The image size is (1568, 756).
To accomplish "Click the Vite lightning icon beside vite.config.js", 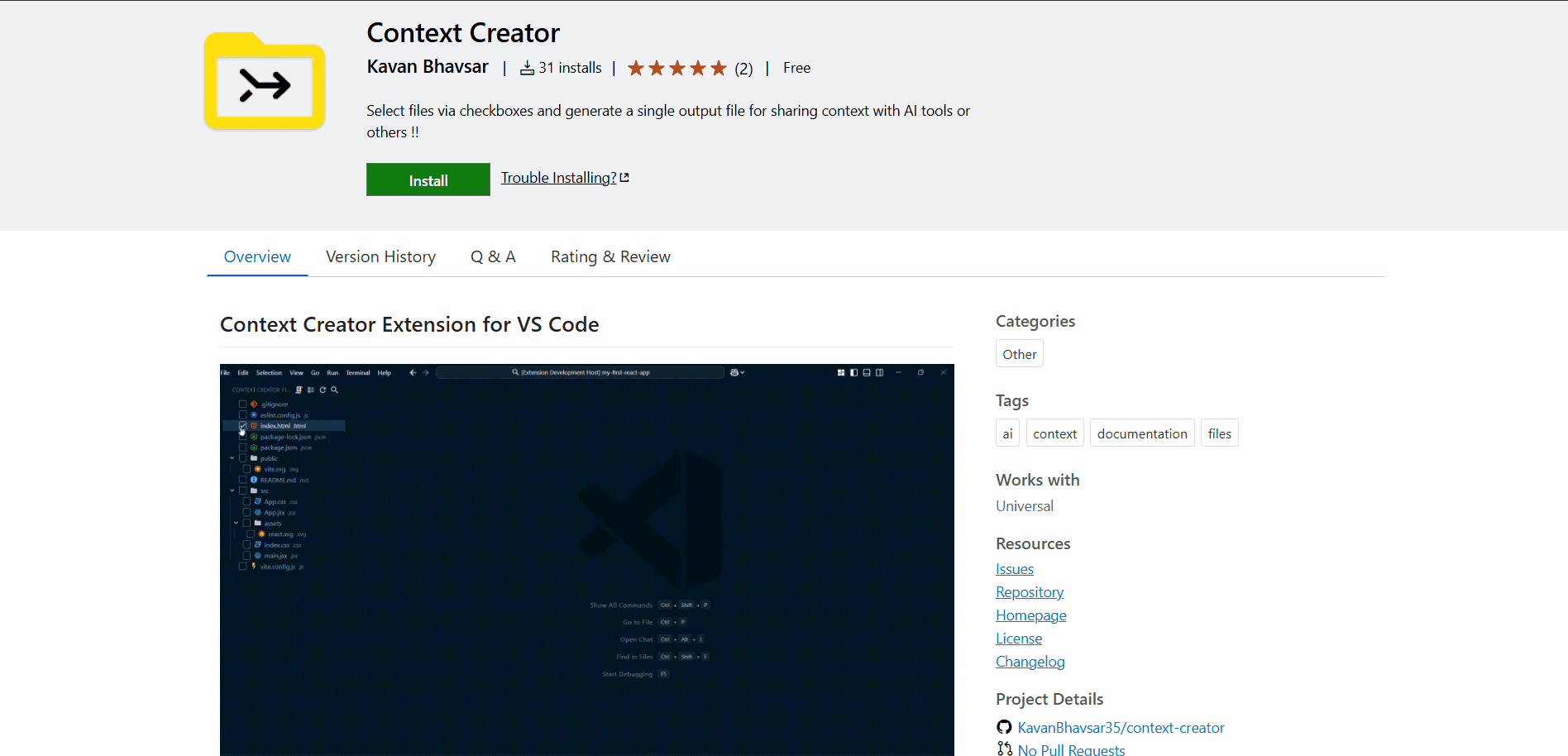I will pos(254,566).
